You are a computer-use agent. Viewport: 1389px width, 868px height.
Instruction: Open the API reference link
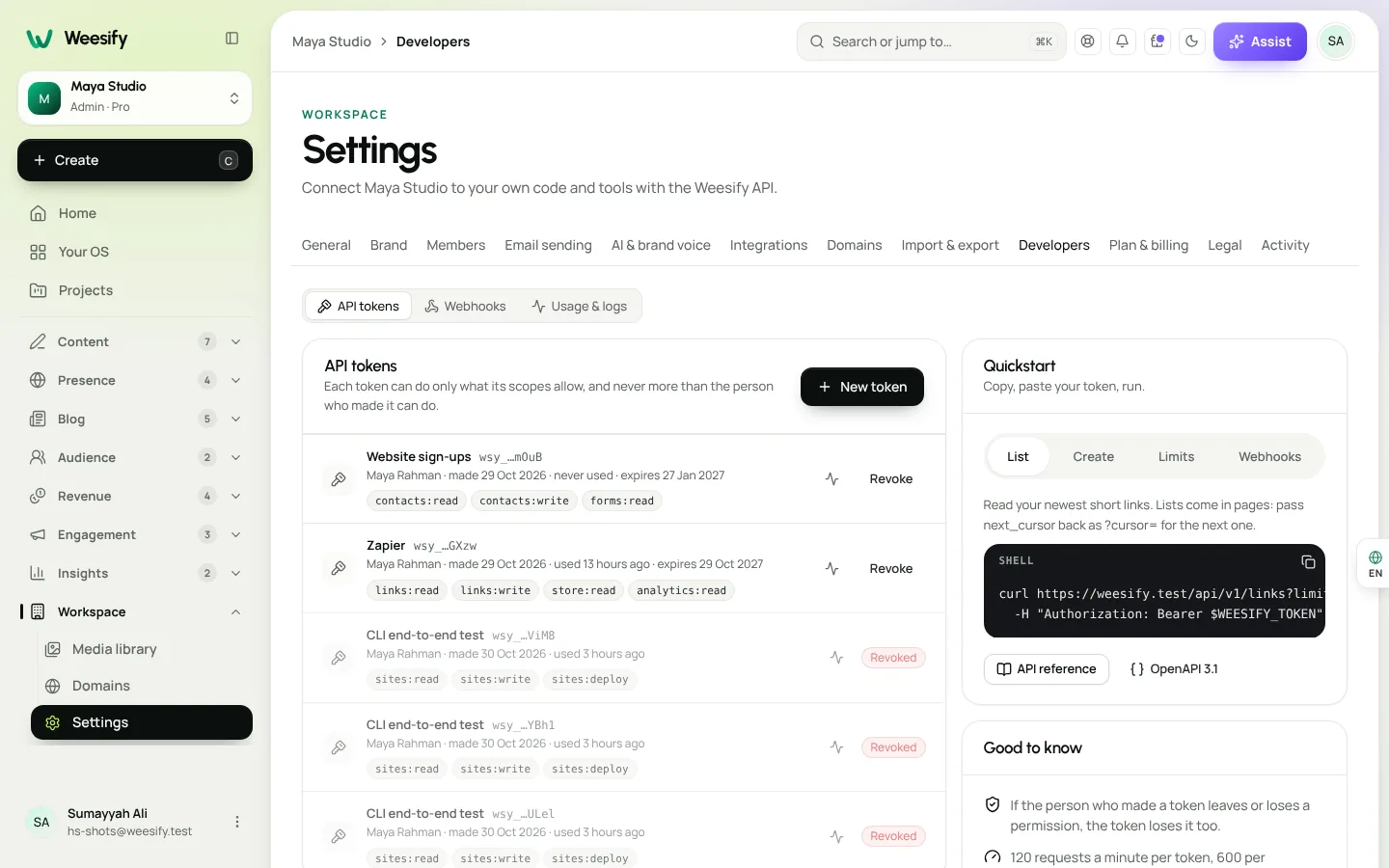pyautogui.click(x=1047, y=669)
